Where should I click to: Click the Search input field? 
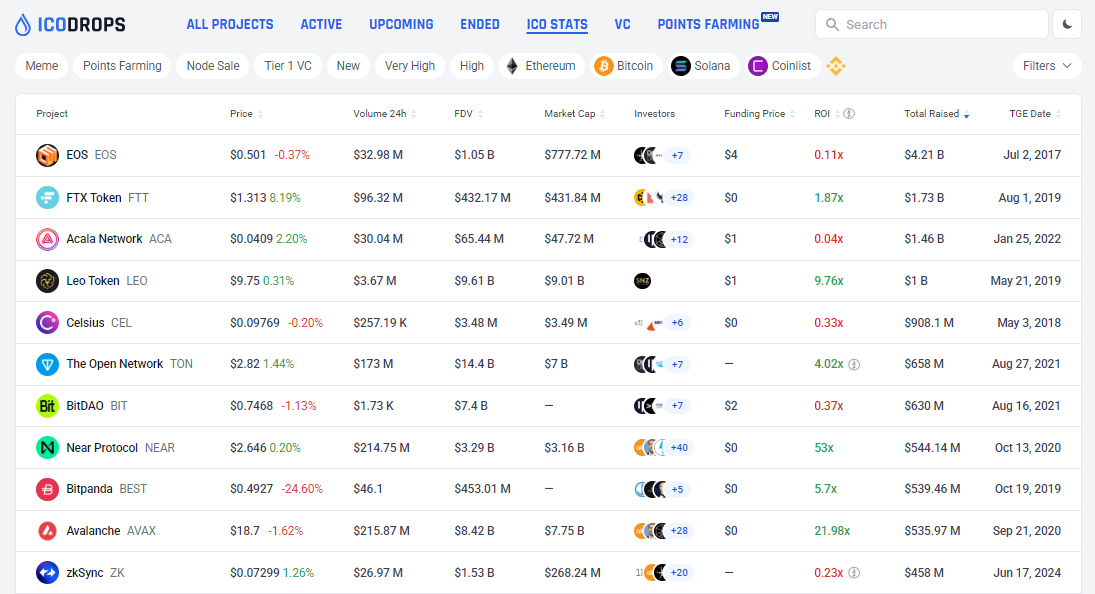(932, 24)
